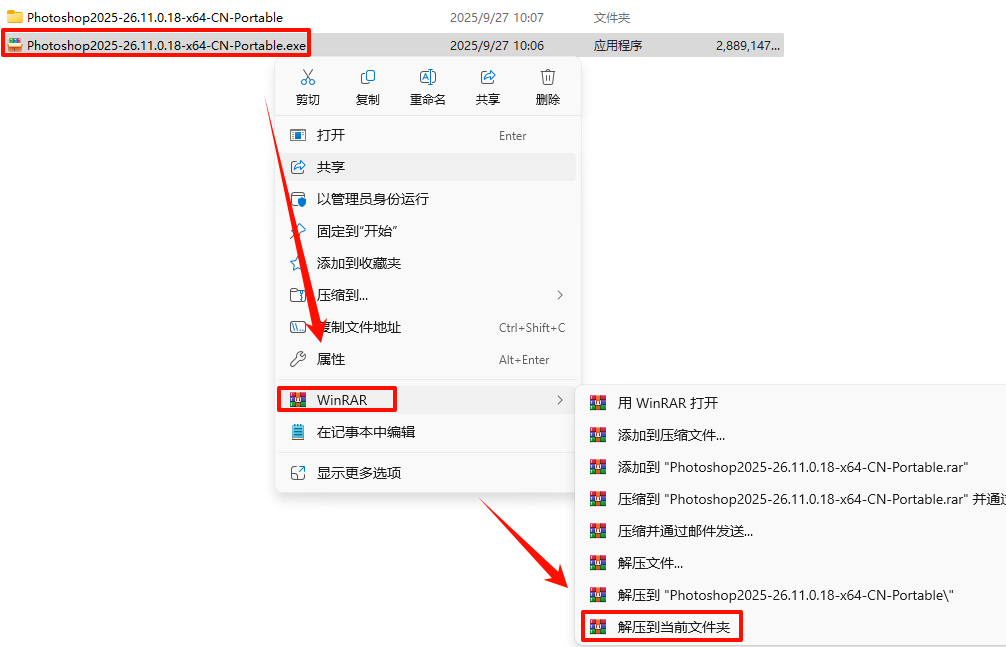Expand the WinRAR submenu arrow
The width and height of the screenshot is (1006, 647).
click(x=560, y=400)
